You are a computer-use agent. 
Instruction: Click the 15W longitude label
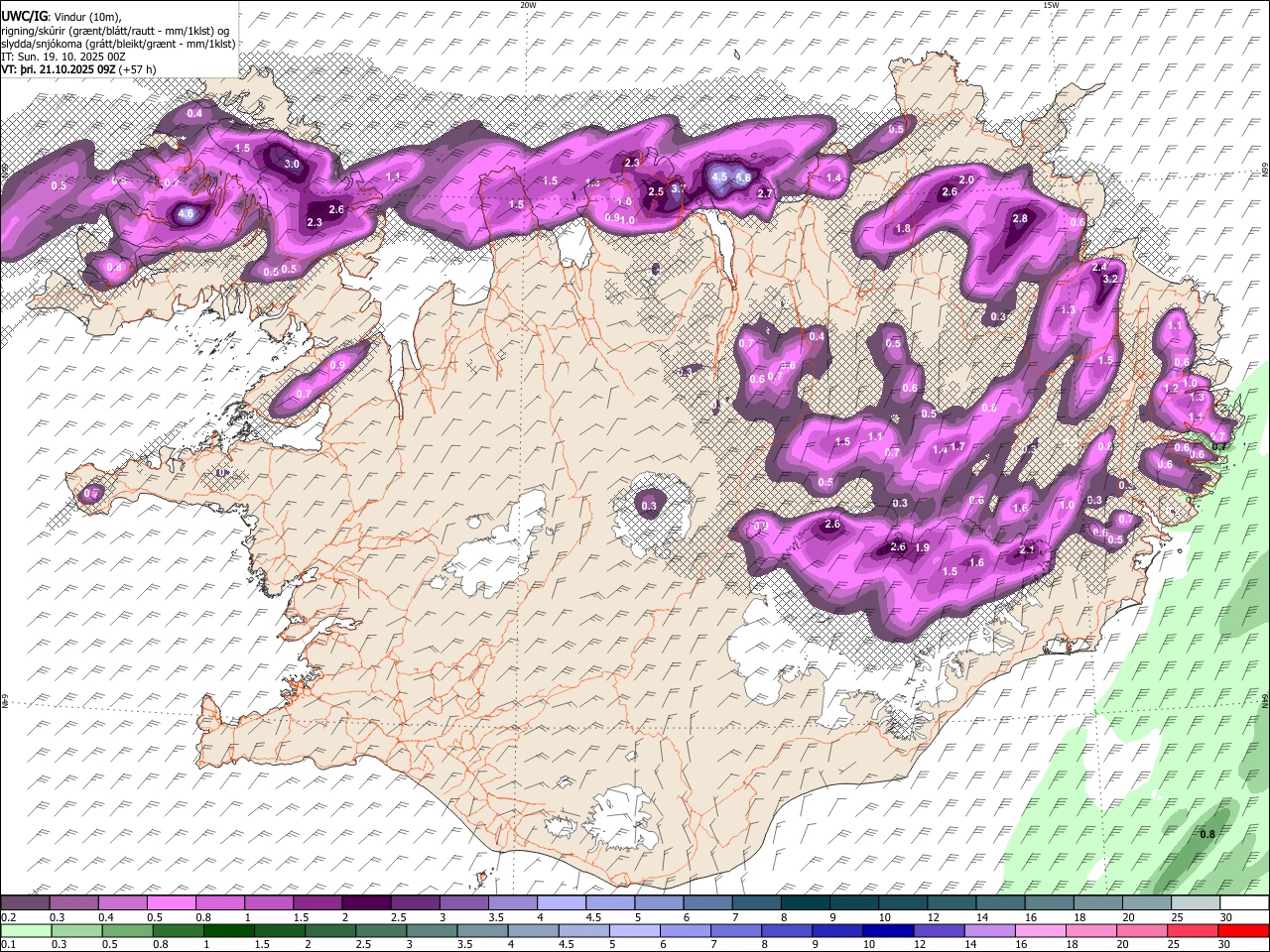[x=1051, y=5]
